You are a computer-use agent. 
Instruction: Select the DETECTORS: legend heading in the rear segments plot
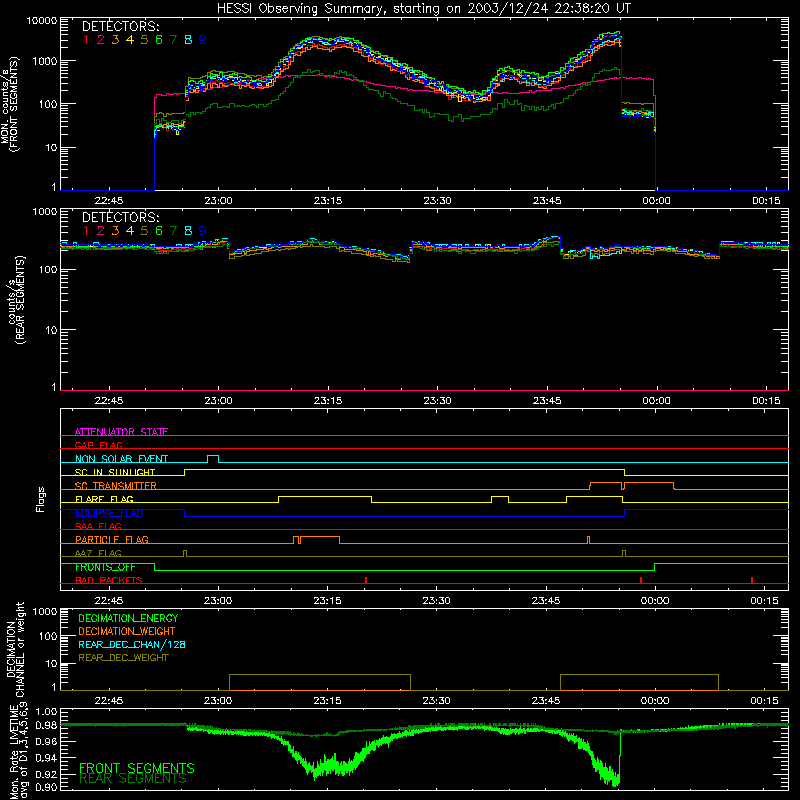pyautogui.click(x=120, y=218)
